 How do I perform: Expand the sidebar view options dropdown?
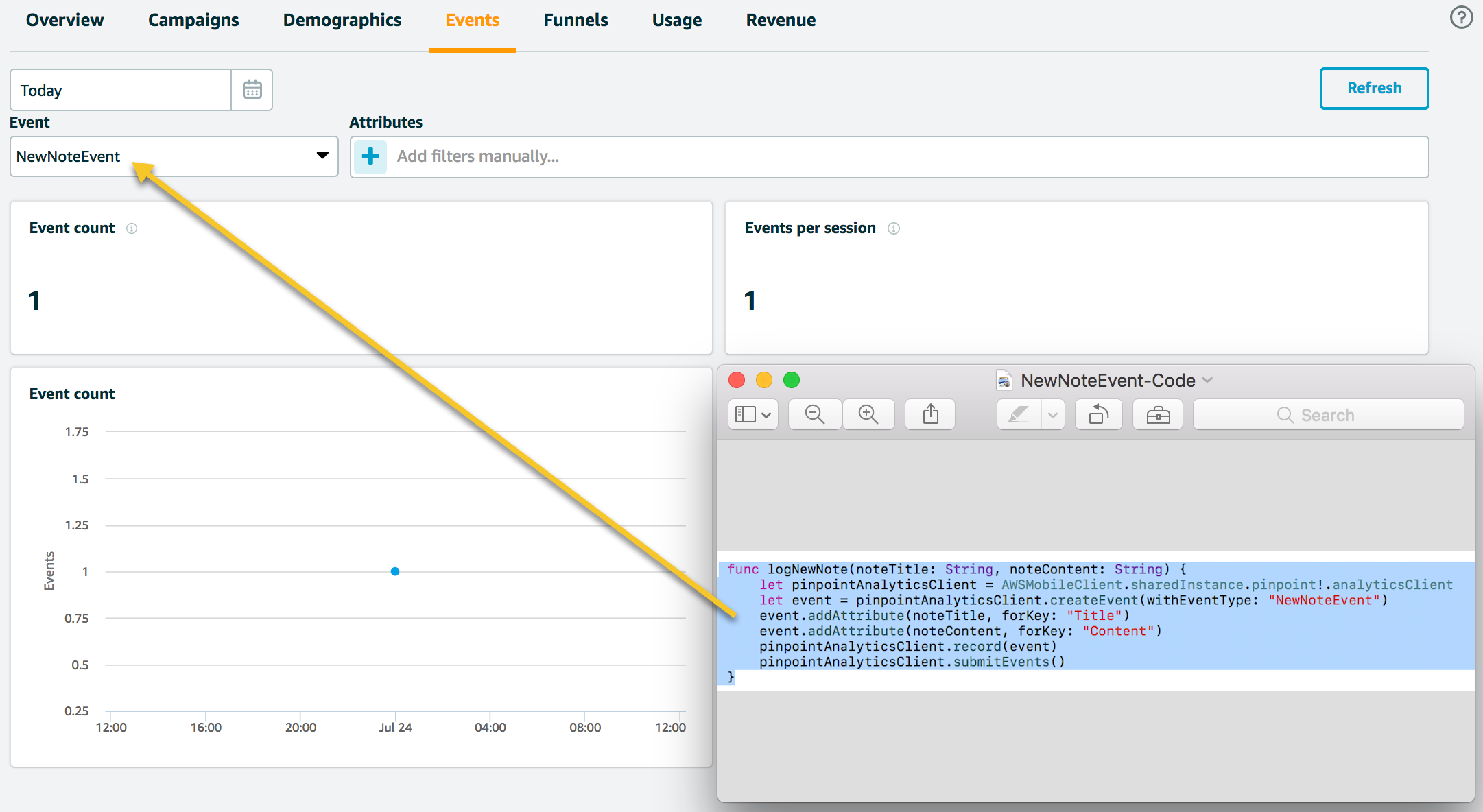(752, 414)
